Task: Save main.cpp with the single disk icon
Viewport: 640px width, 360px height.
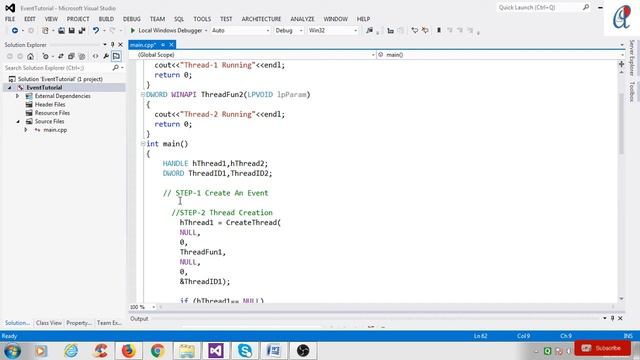Action: pyautogui.click(x=71, y=31)
